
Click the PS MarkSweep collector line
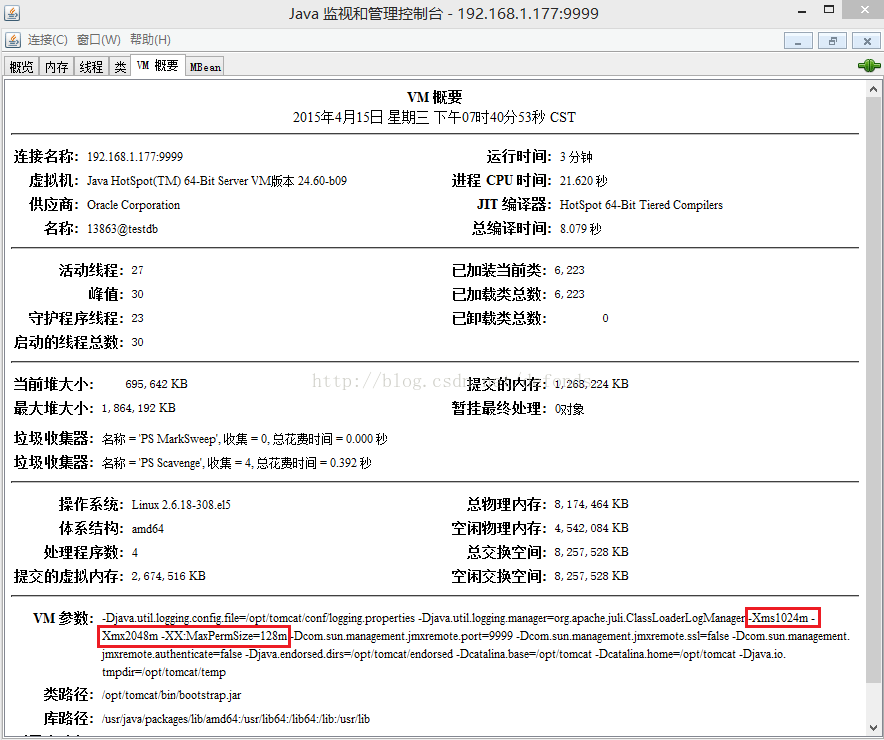click(245, 439)
